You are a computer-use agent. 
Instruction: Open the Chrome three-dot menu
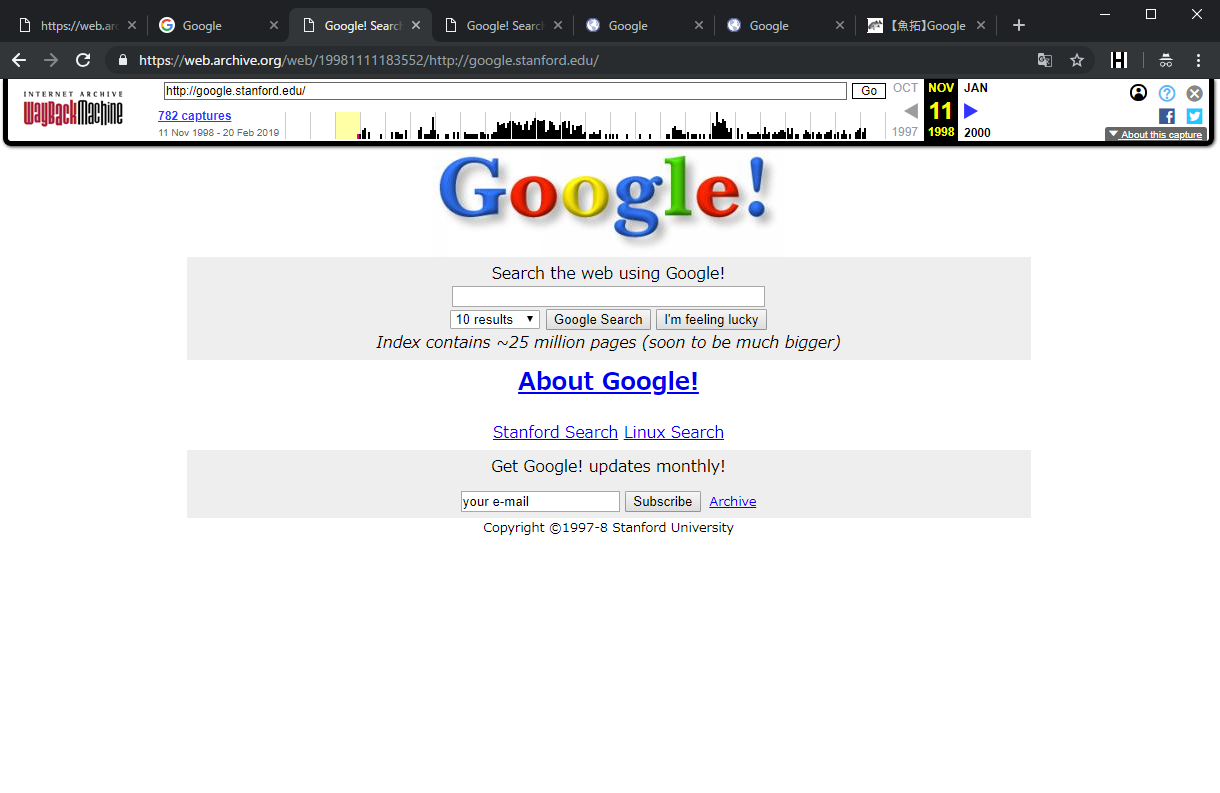tap(1198, 60)
